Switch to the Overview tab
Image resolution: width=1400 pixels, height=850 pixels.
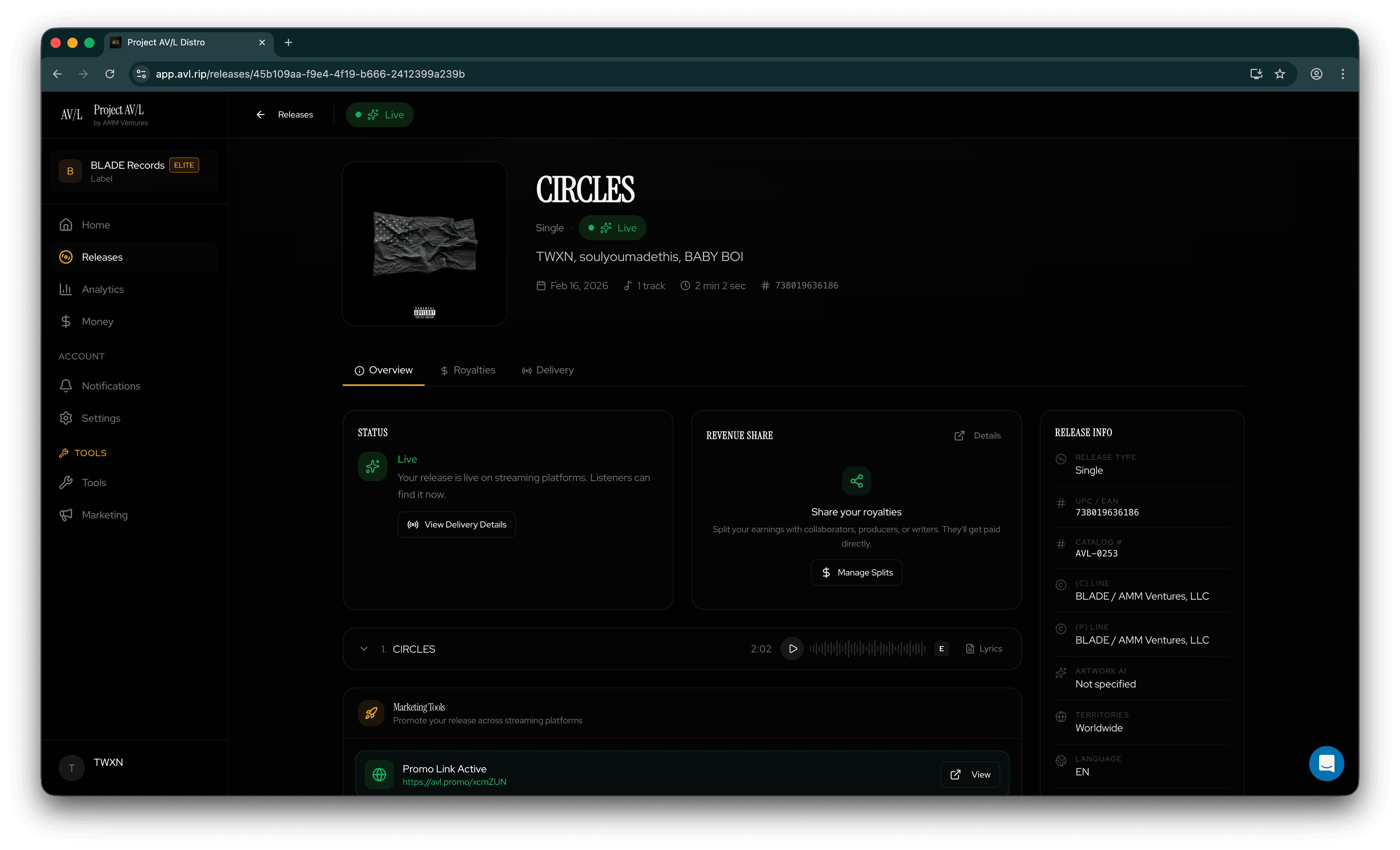(x=384, y=370)
